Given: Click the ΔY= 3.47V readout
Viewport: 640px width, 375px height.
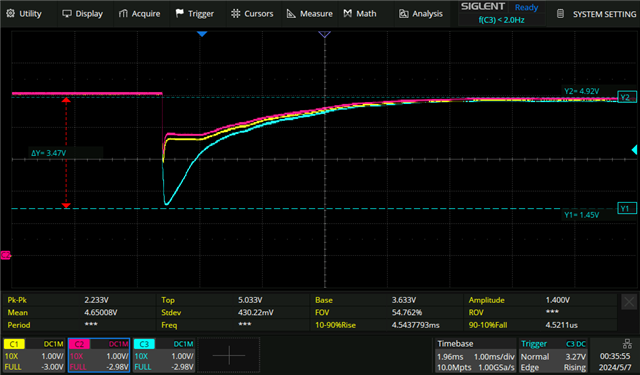Looking at the screenshot, I should click(x=49, y=153).
